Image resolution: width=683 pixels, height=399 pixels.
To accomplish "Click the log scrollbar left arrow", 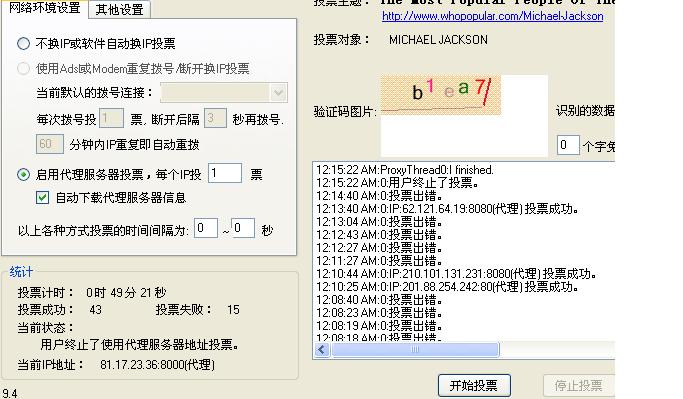I will coord(322,349).
